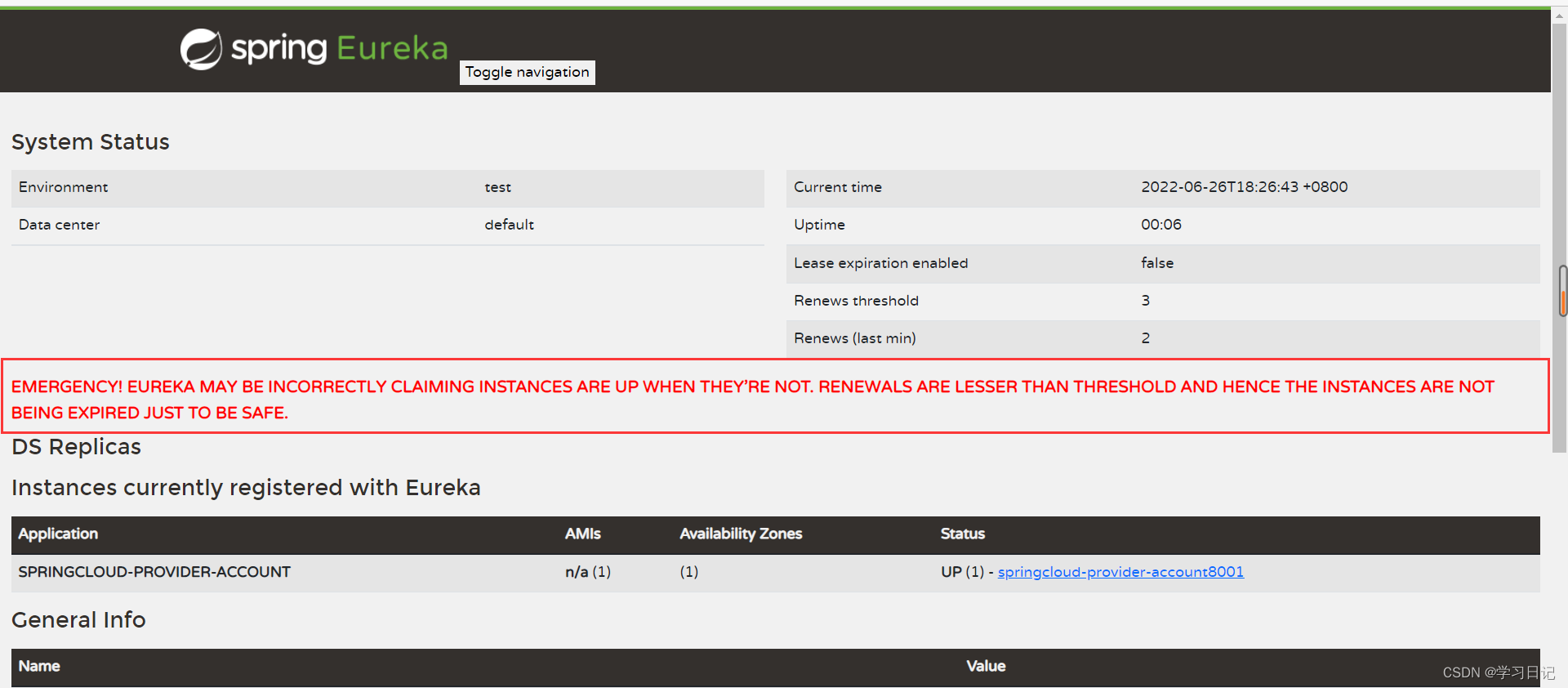Select the System Status heading
Screen dimensions: 1568x688
click(x=91, y=142)
